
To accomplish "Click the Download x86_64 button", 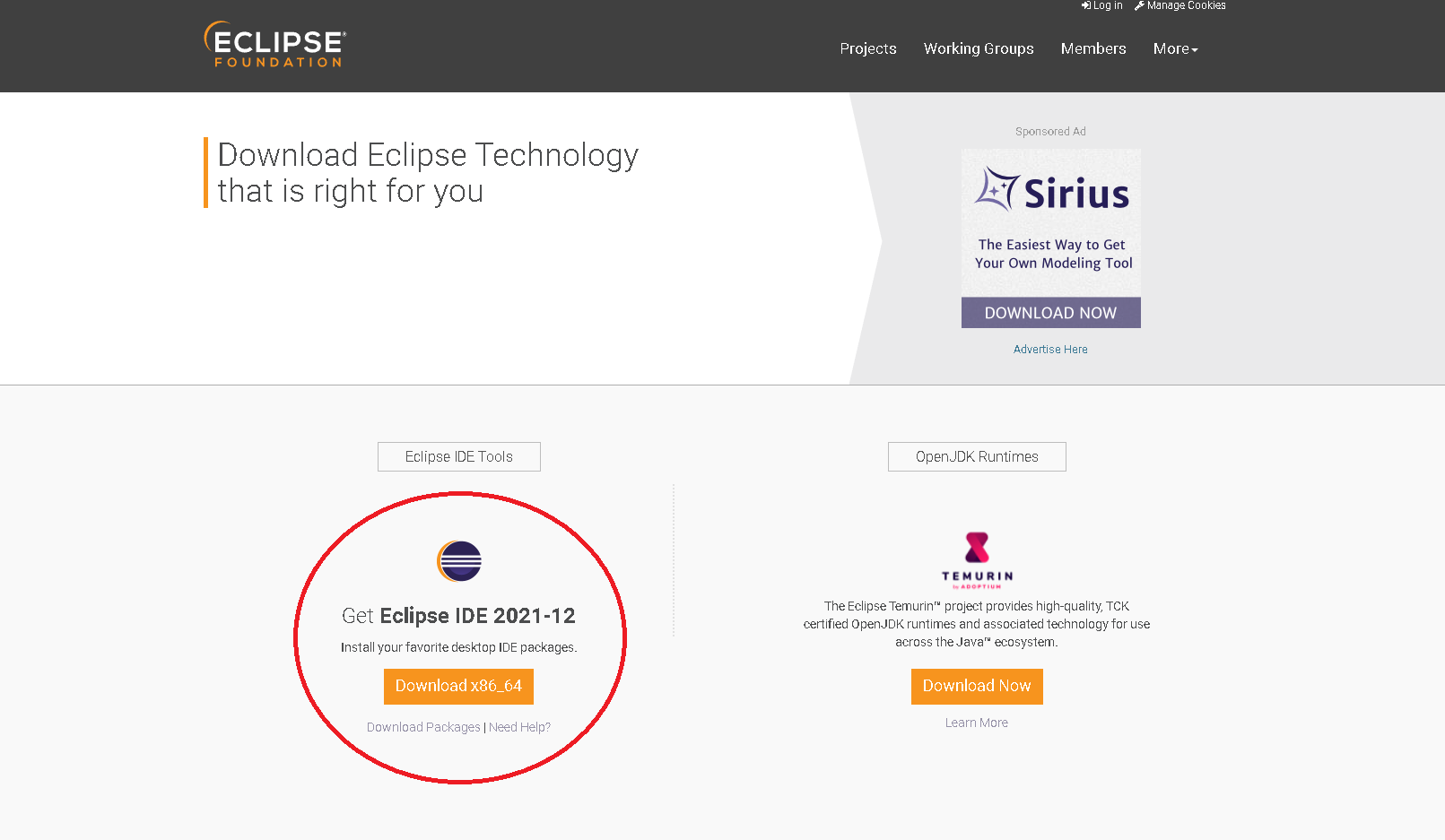I will pos(458,686).
